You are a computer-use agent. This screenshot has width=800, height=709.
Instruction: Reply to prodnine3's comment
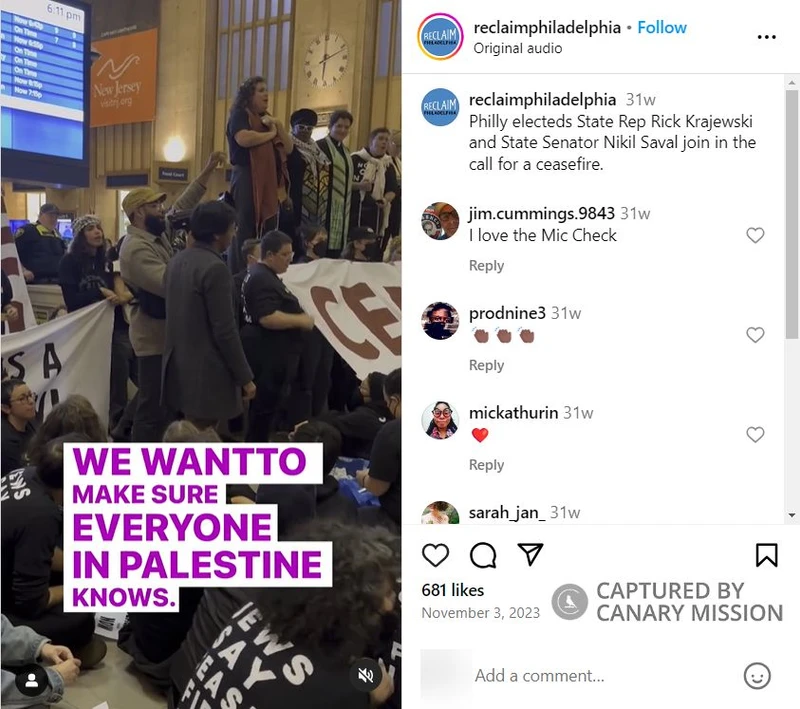(486, 365)
